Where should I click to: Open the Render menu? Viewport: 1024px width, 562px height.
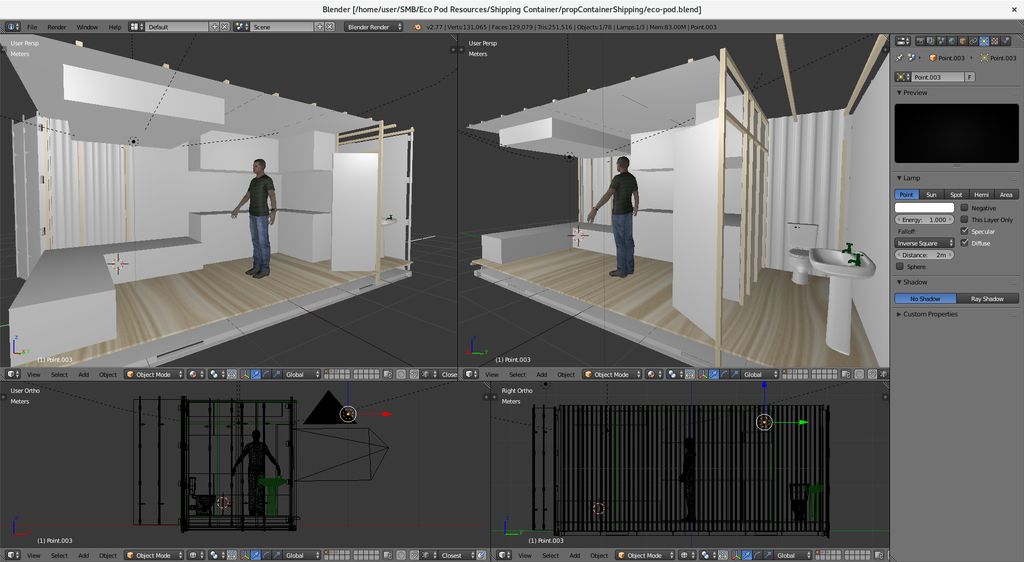(x=57, y=27)
